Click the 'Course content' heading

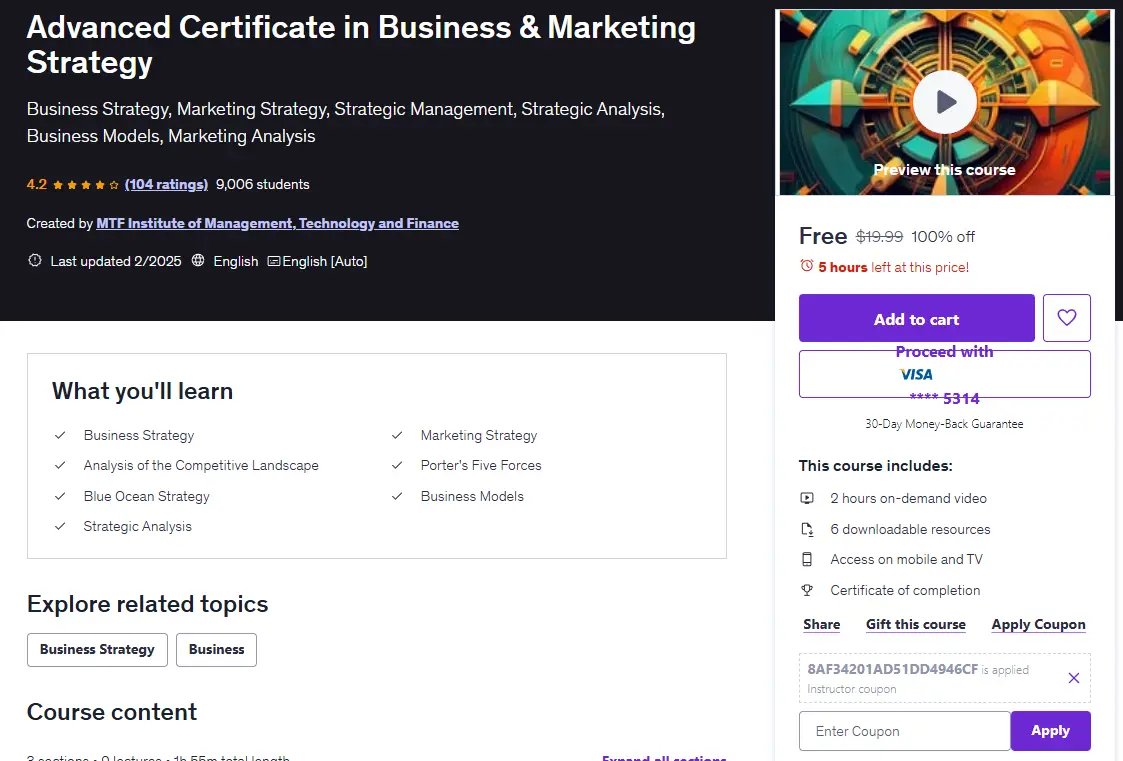click(x=112, y=712)
